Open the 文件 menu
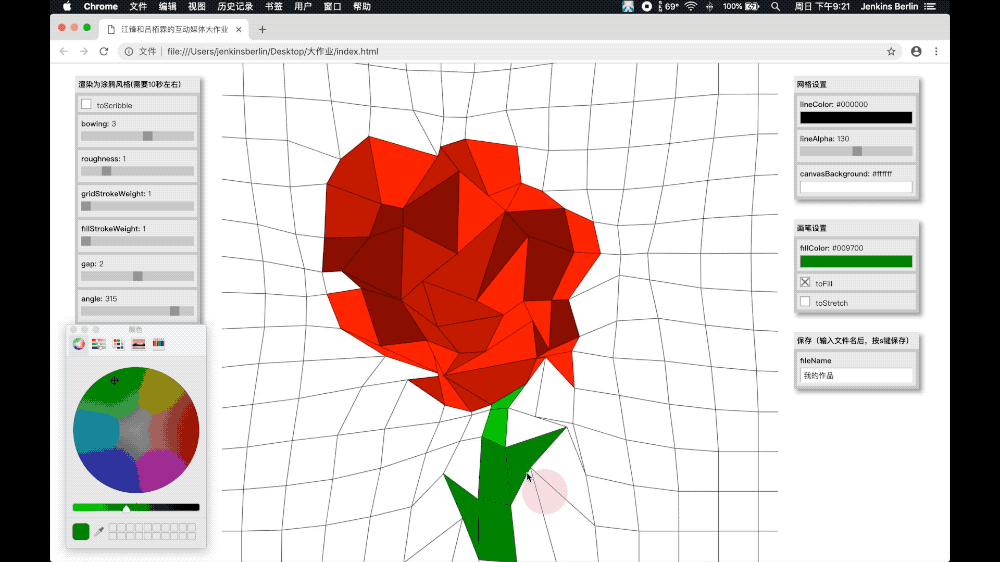The height and width of the screenshot is (562, 1000). point(138,6)
